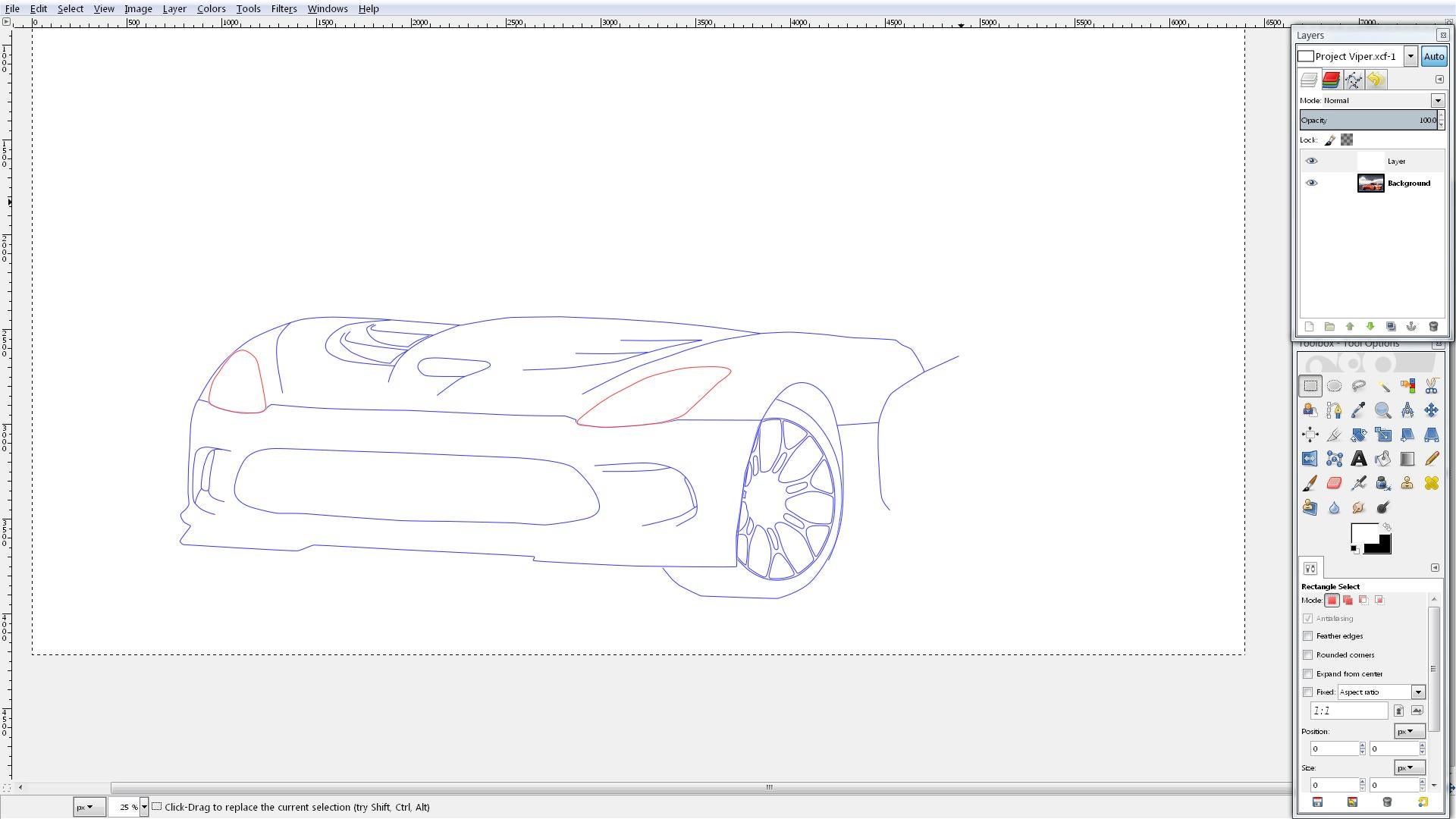
Task: Open the image selector Project Viper.xcf-1 dropdown
Action: click(x=1410, y=56)
